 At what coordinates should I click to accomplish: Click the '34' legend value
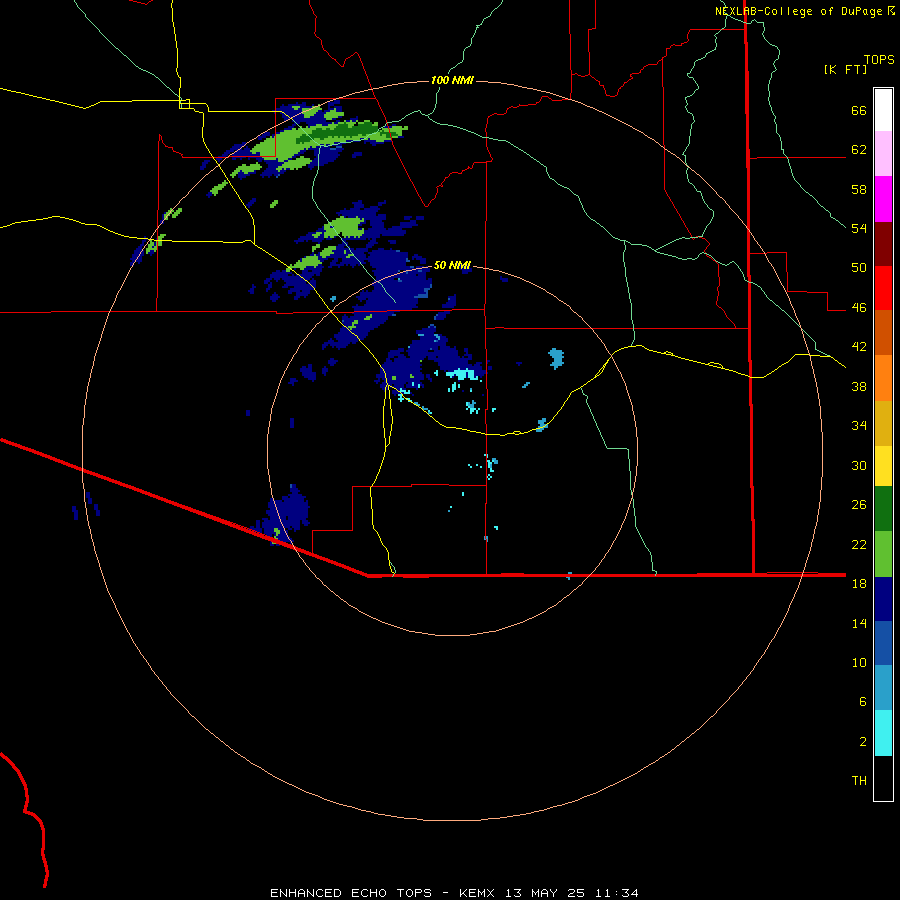(x=859, y=426)
